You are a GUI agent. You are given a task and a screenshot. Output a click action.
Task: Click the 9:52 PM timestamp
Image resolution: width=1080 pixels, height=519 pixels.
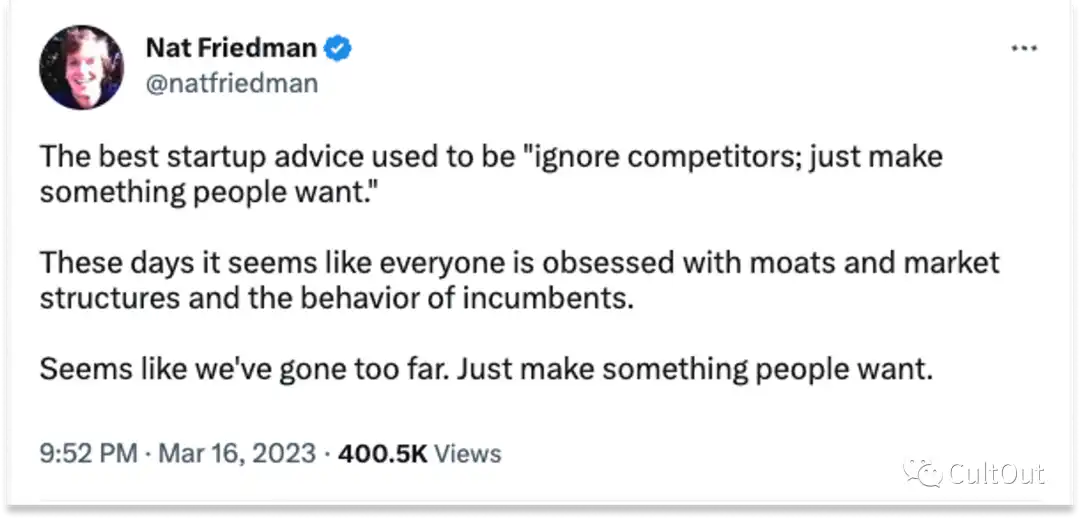tap(88, 453)
